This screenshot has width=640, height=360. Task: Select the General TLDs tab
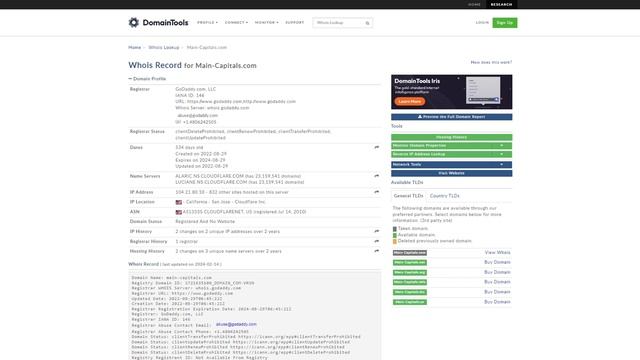[x=408, y=196]
